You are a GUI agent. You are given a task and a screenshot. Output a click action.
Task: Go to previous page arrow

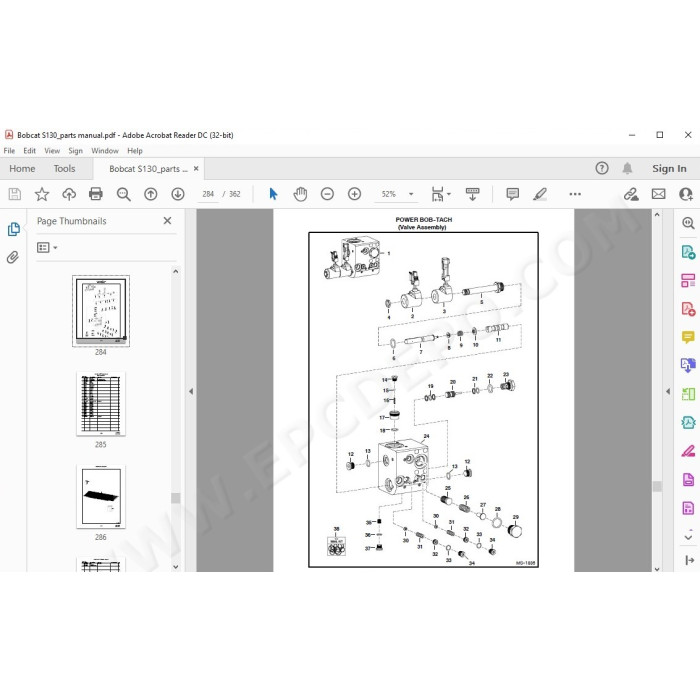click(150, 194)
